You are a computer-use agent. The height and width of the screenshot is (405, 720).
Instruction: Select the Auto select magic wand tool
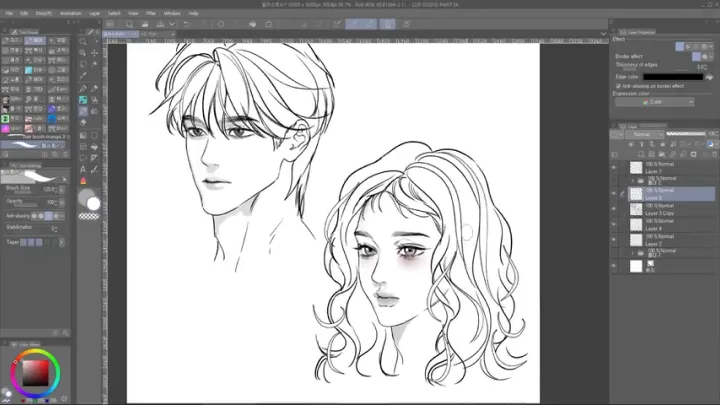click(95, 64)
